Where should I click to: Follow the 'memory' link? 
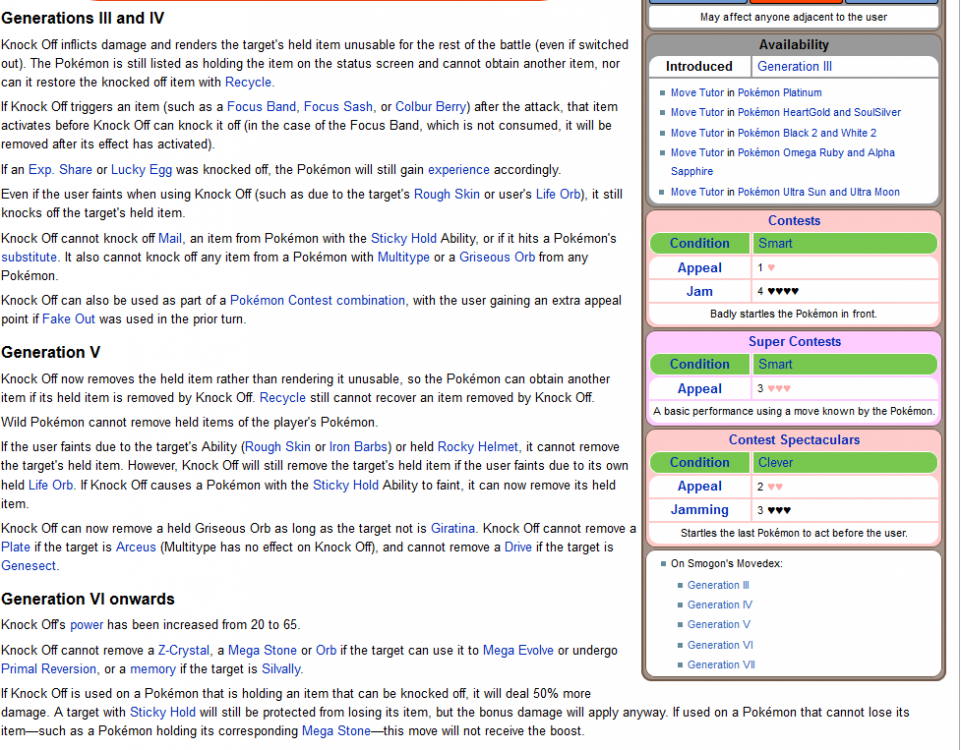(152, 669)
